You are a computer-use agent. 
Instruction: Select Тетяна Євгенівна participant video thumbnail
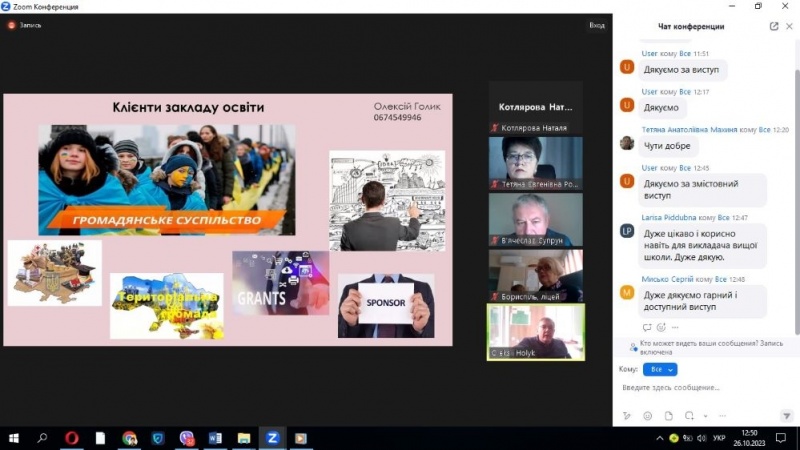click(535, 162)
